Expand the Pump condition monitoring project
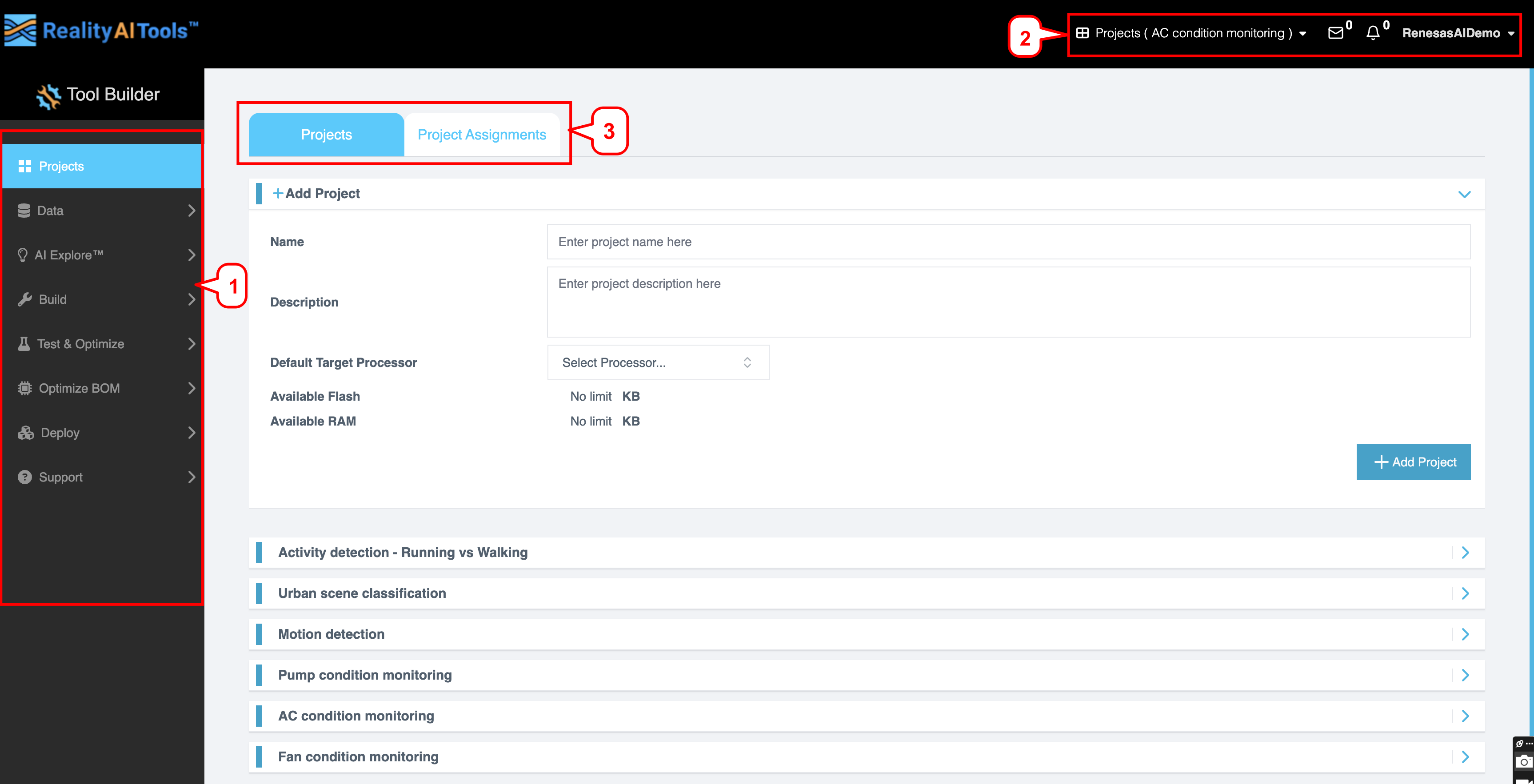The image size is (1534, 784). click(1466, 675)
